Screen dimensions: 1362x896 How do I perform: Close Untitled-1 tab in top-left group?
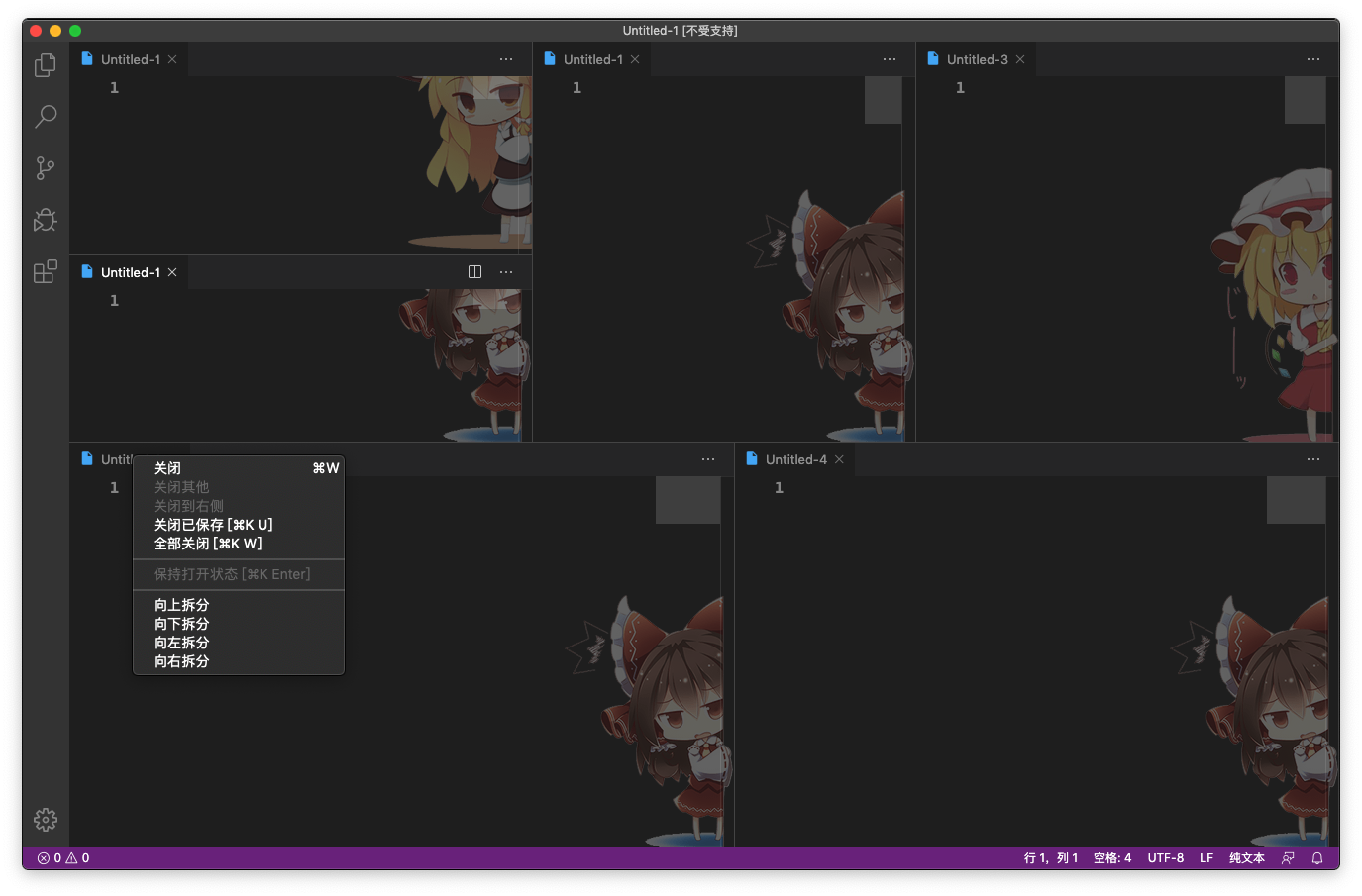pyautogui.click(x=172, y=59)
